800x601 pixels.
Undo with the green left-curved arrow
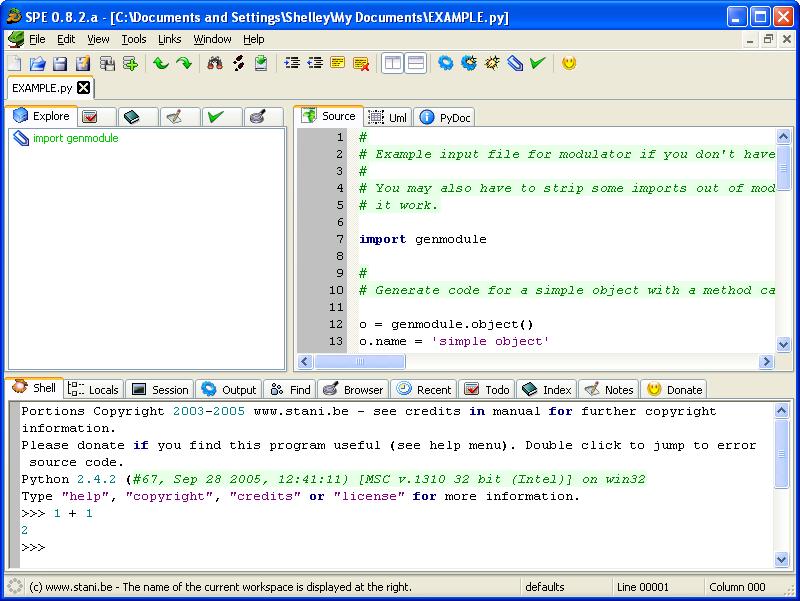click(x=161, y=63)
